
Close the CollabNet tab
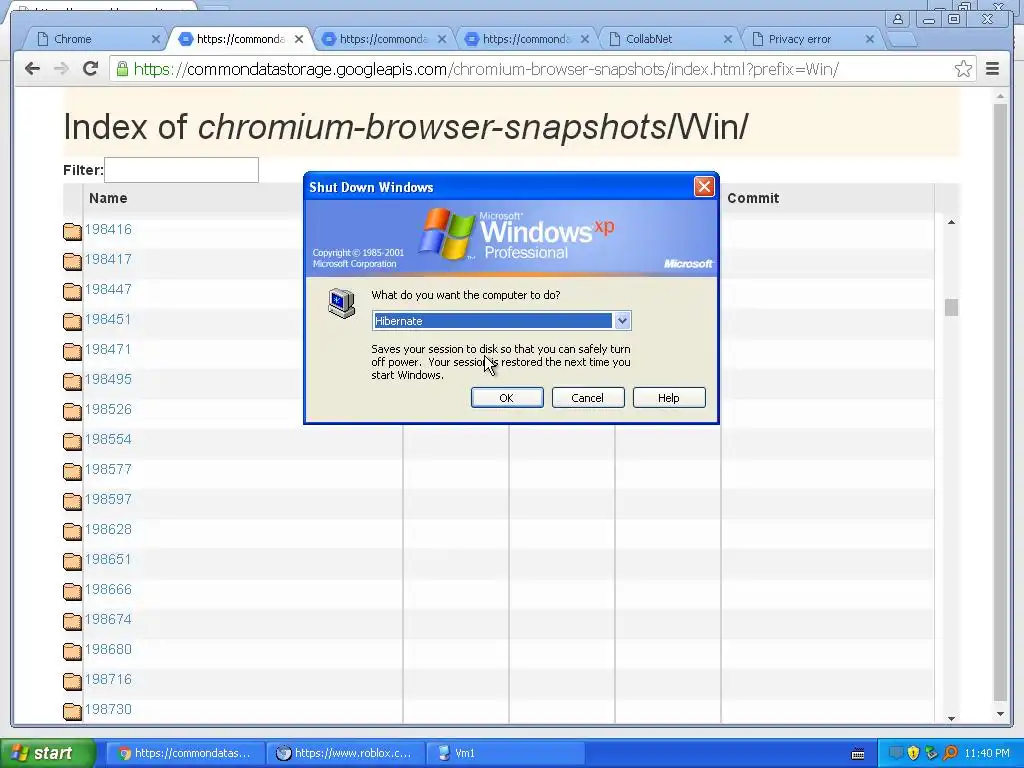[x=728, y=39]
